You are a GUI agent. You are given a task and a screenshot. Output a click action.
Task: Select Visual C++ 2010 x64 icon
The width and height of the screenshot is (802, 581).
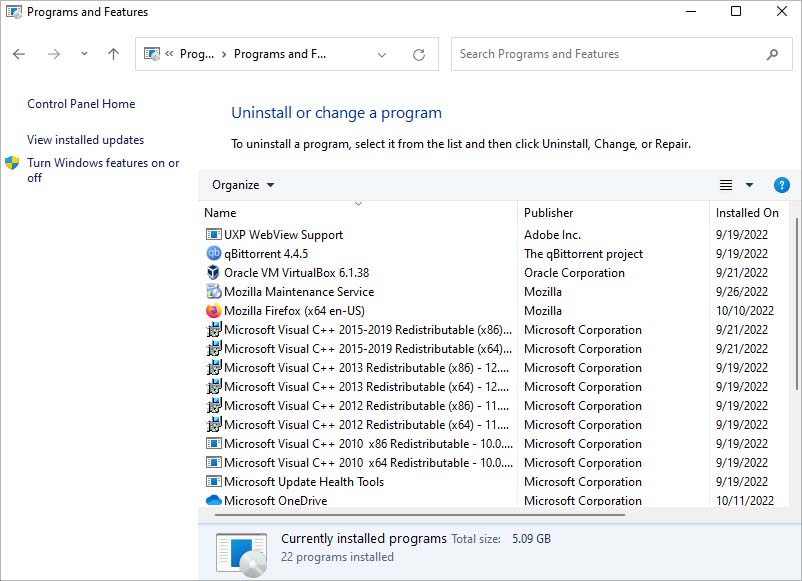point(213,462)
